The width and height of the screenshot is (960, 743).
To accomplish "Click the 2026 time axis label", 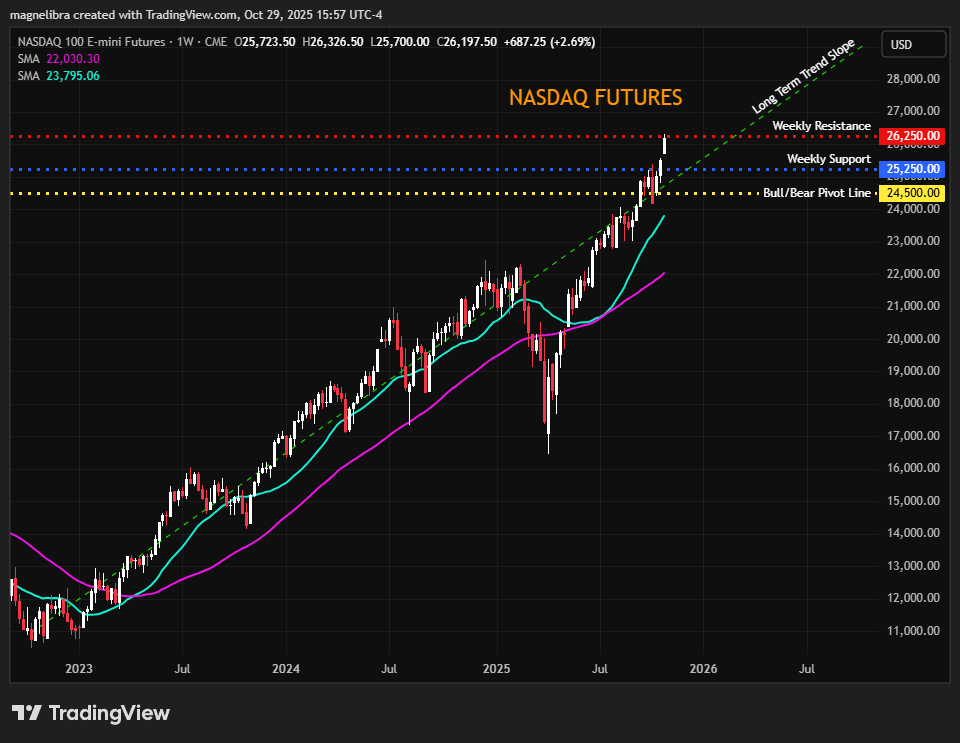I will point(703,668).
